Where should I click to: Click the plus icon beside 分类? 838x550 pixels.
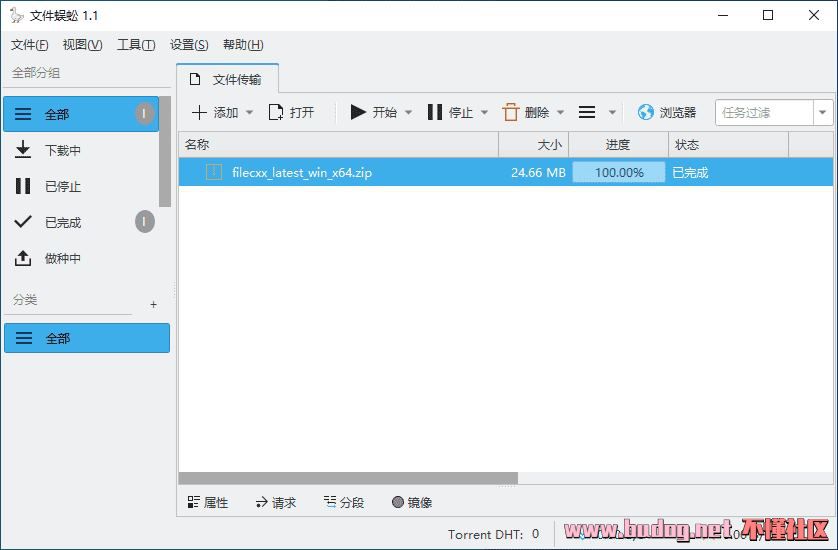coord(153,304)
